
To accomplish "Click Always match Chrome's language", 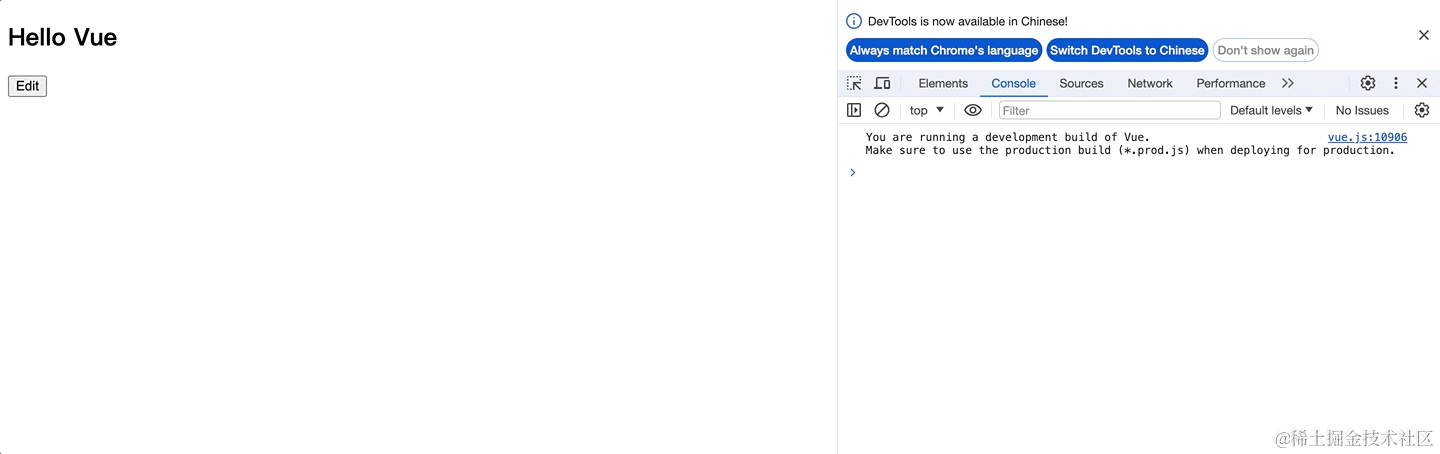I will click(944, 50).
